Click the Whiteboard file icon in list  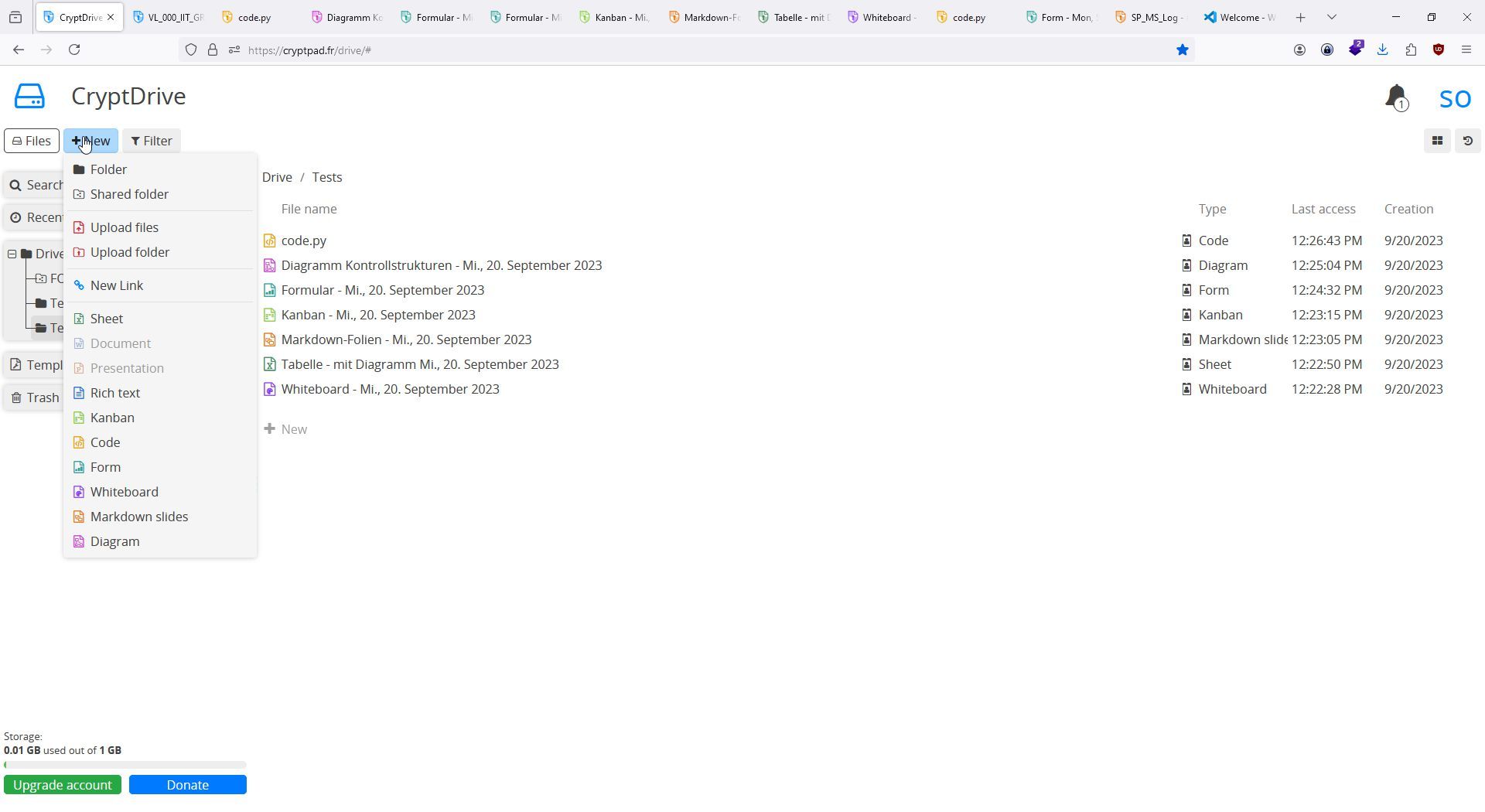(x=269, y=390)
